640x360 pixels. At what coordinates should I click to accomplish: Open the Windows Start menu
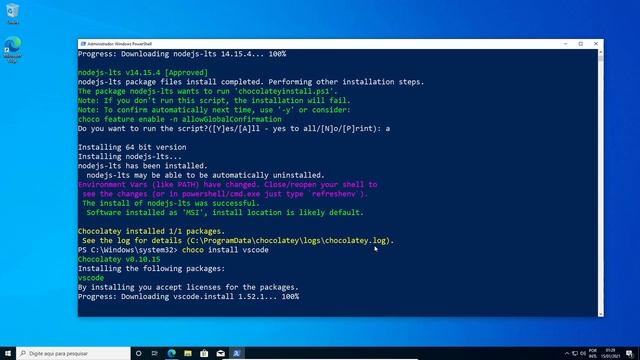[8, 353]
